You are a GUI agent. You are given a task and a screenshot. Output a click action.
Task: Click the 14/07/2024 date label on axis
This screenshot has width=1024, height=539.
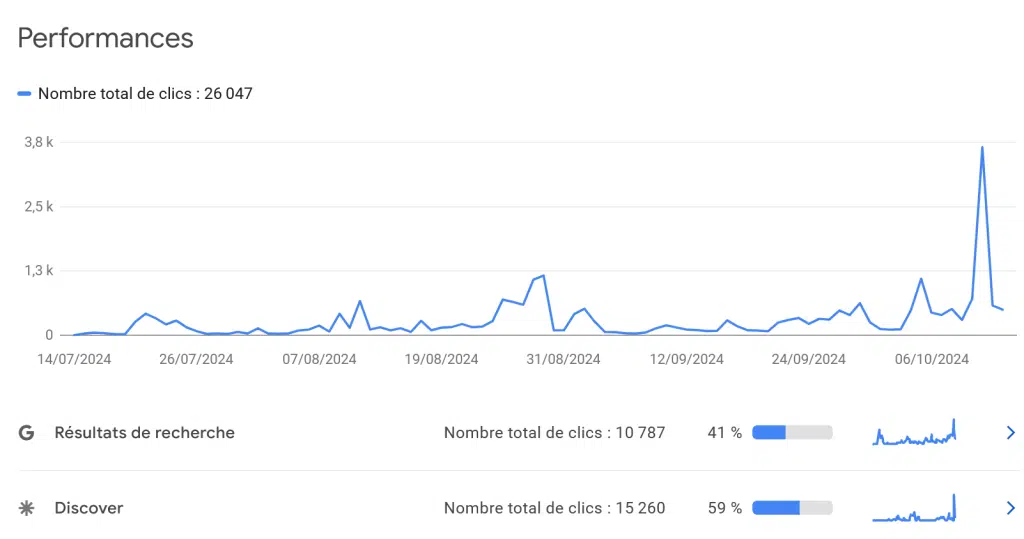[74, 359]
